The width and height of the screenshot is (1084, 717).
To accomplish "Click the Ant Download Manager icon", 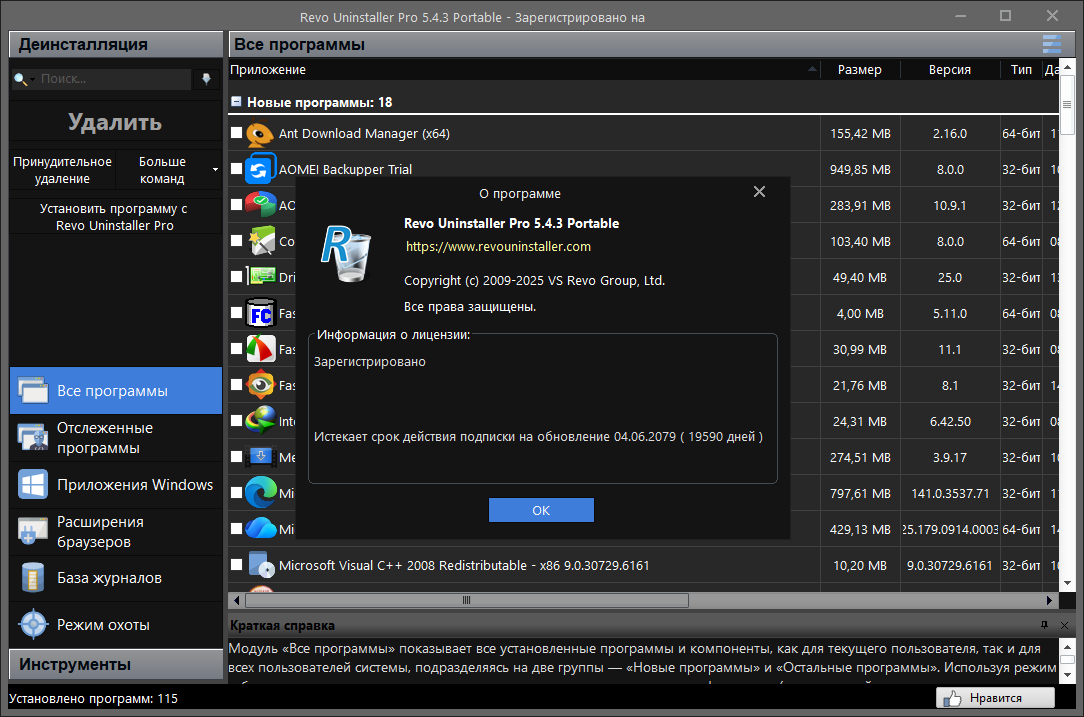I will 260,134.
